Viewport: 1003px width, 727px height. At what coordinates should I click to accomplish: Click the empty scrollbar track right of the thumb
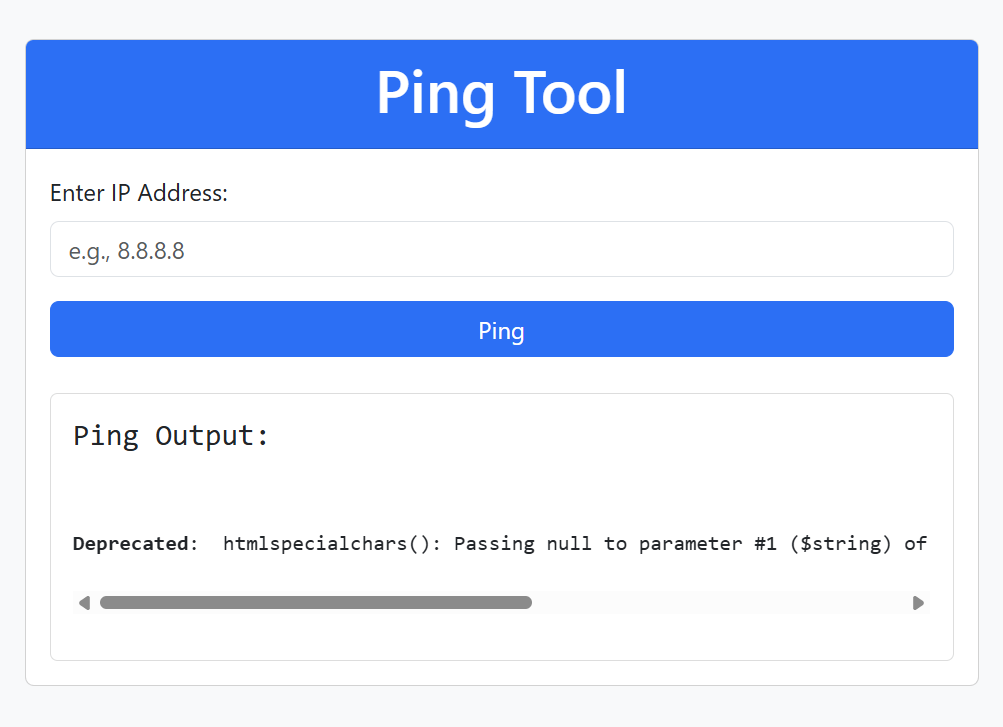point(720,603)
